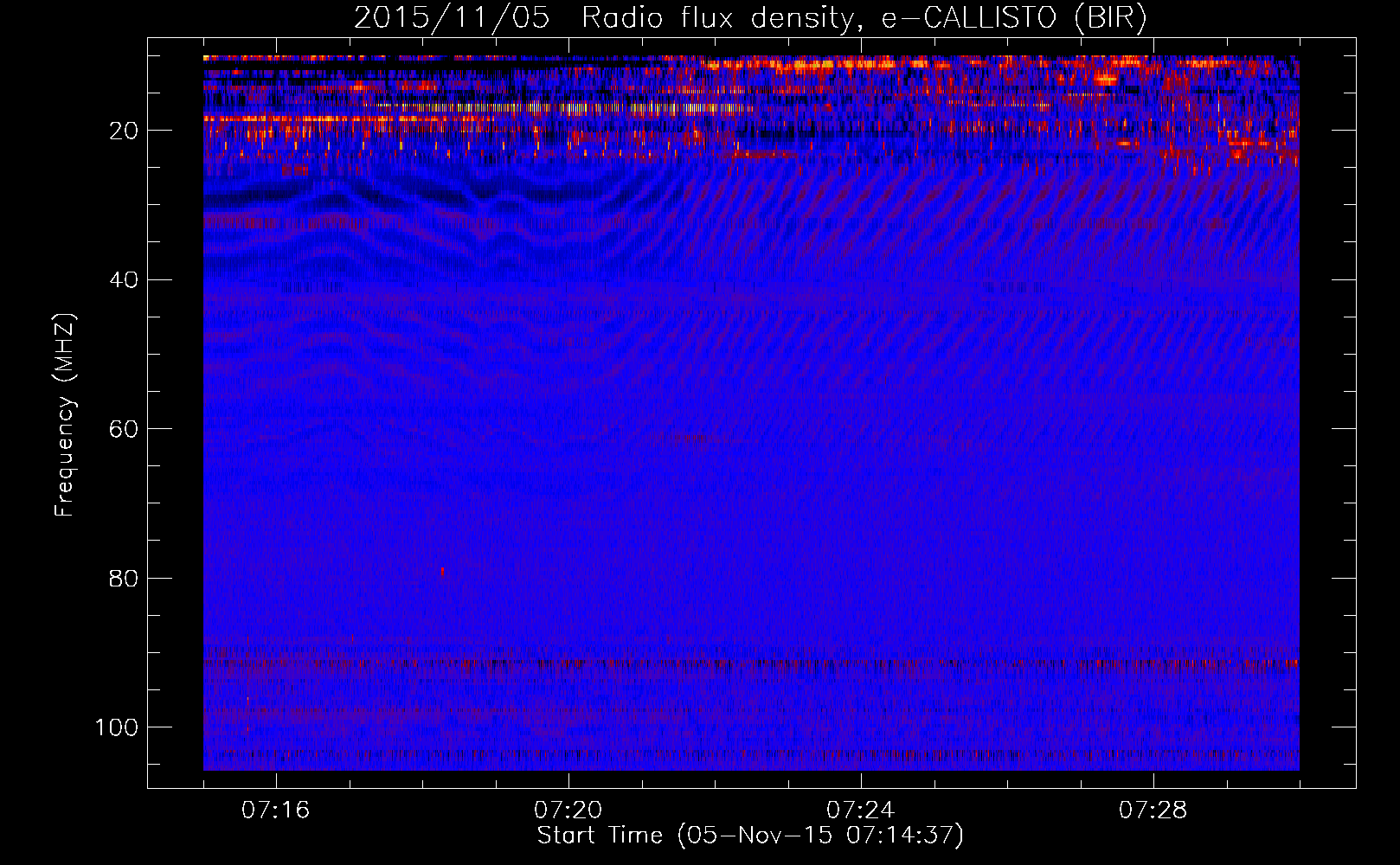Click the 'Frequency (MHZ)' axis label
This screenshot has width=1400, height=865.
point(65,415)
